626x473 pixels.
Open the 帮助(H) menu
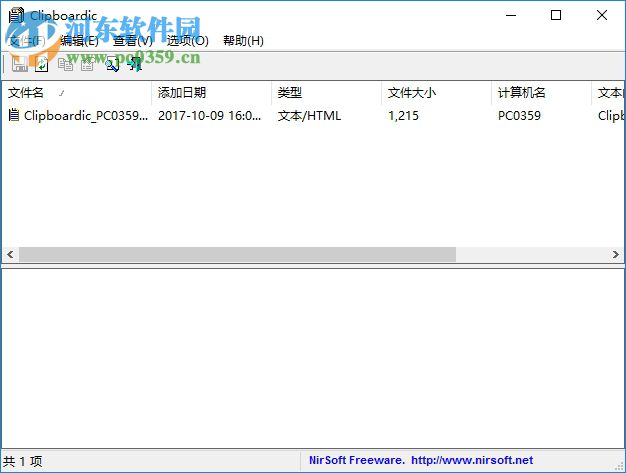point(243,40)
